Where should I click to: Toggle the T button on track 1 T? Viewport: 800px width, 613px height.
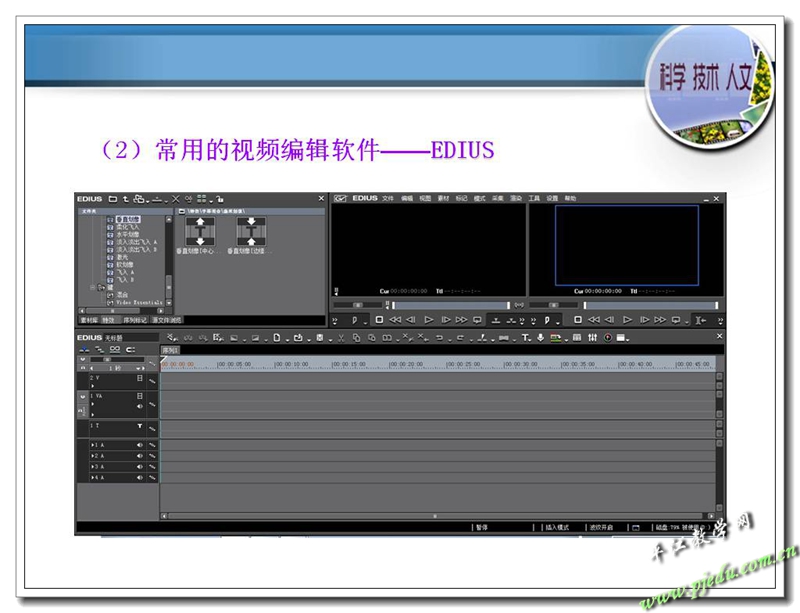pos(139,426)
